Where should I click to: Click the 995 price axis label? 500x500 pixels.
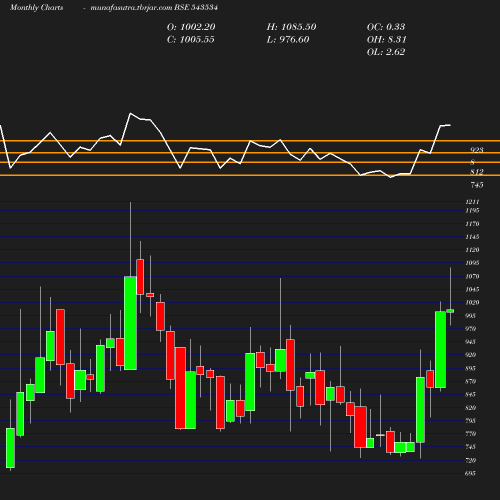click(x=470, y=315)
